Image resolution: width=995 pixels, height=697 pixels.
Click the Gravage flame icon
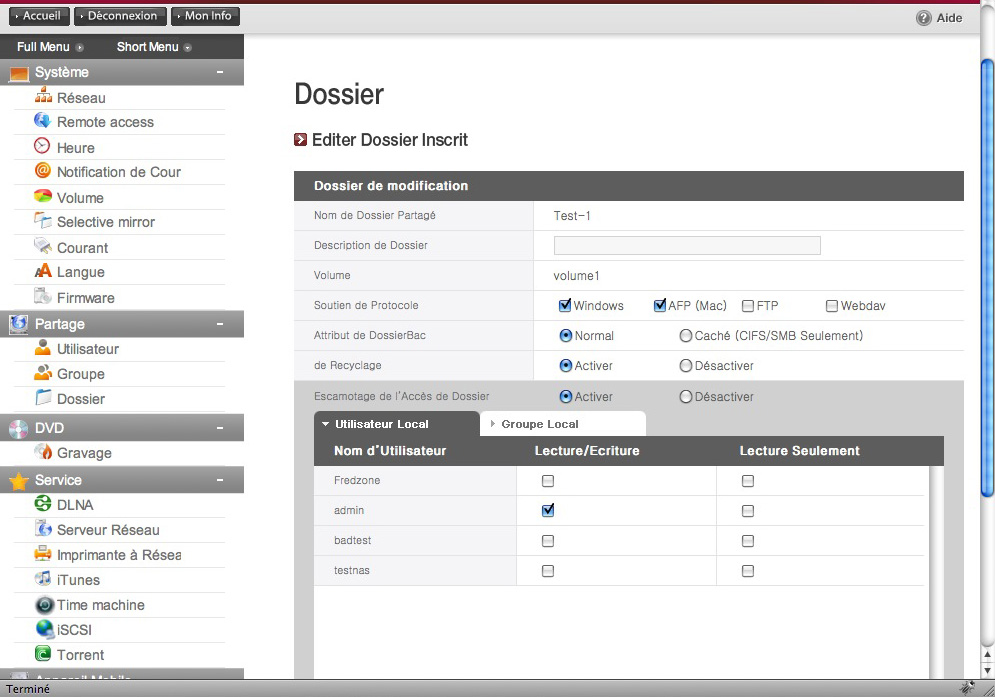click(x=43, y=453)
